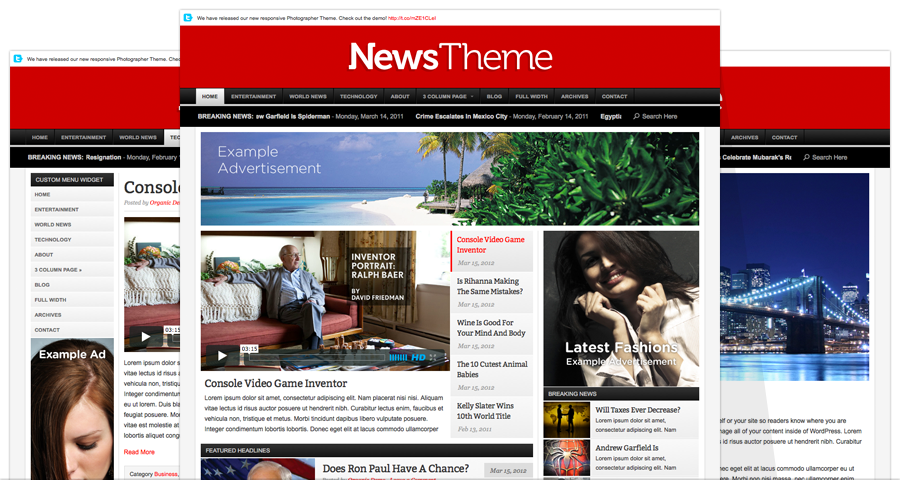Viewport: 900px width, 480px height.
Task: Click the Spiderman thumbnail in Breaking News
Action: [567, 458]
